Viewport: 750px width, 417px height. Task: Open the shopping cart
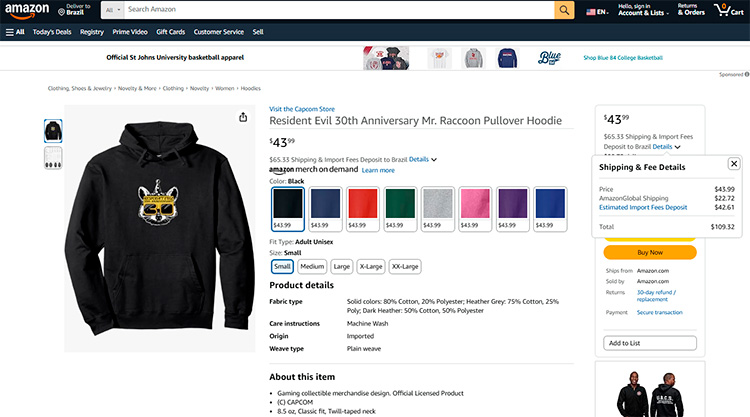729,11
